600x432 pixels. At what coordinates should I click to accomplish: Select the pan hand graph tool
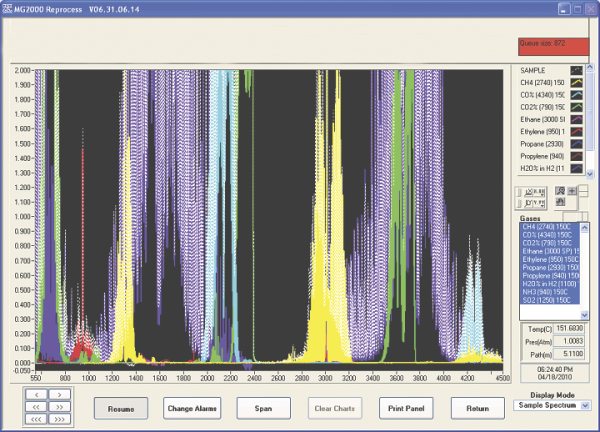560,202
